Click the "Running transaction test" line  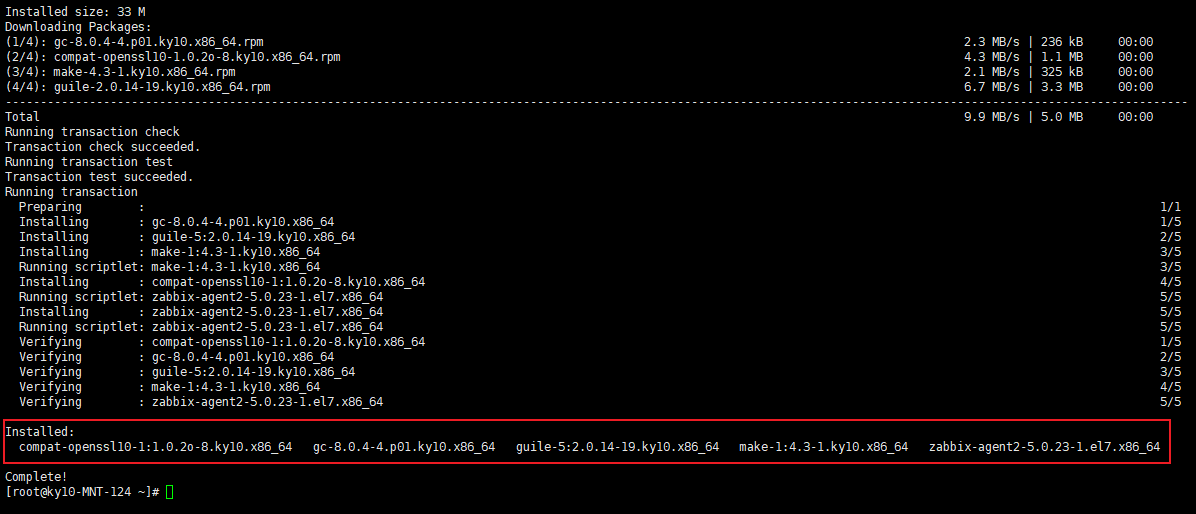89,162
